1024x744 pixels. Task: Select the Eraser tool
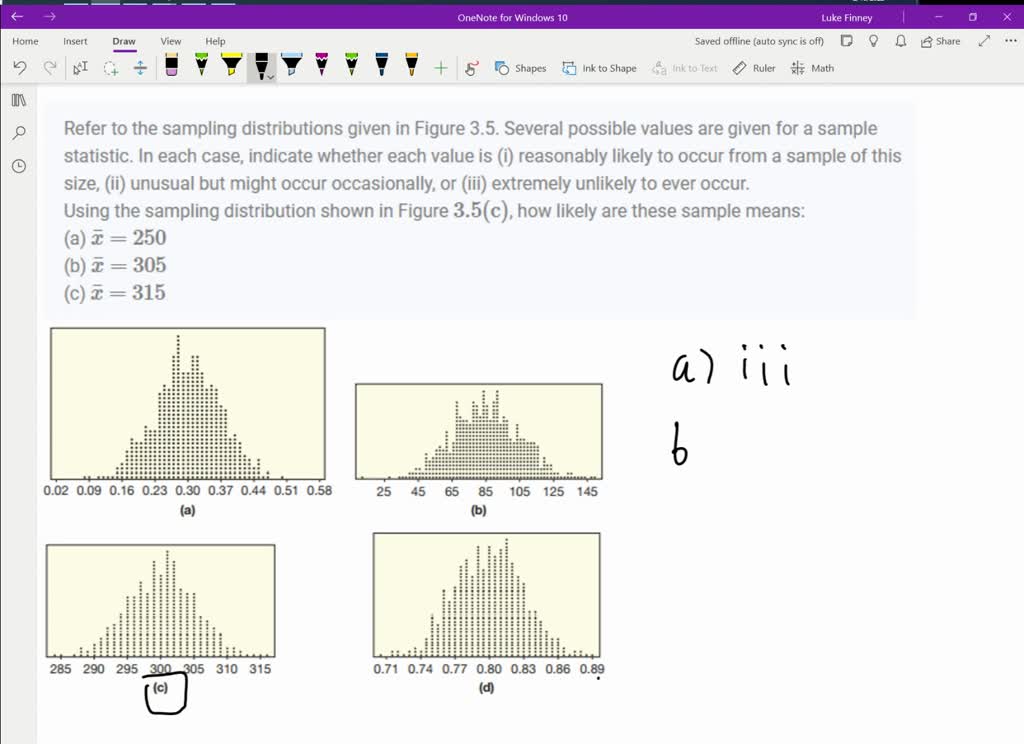click(x=171, y=67)
